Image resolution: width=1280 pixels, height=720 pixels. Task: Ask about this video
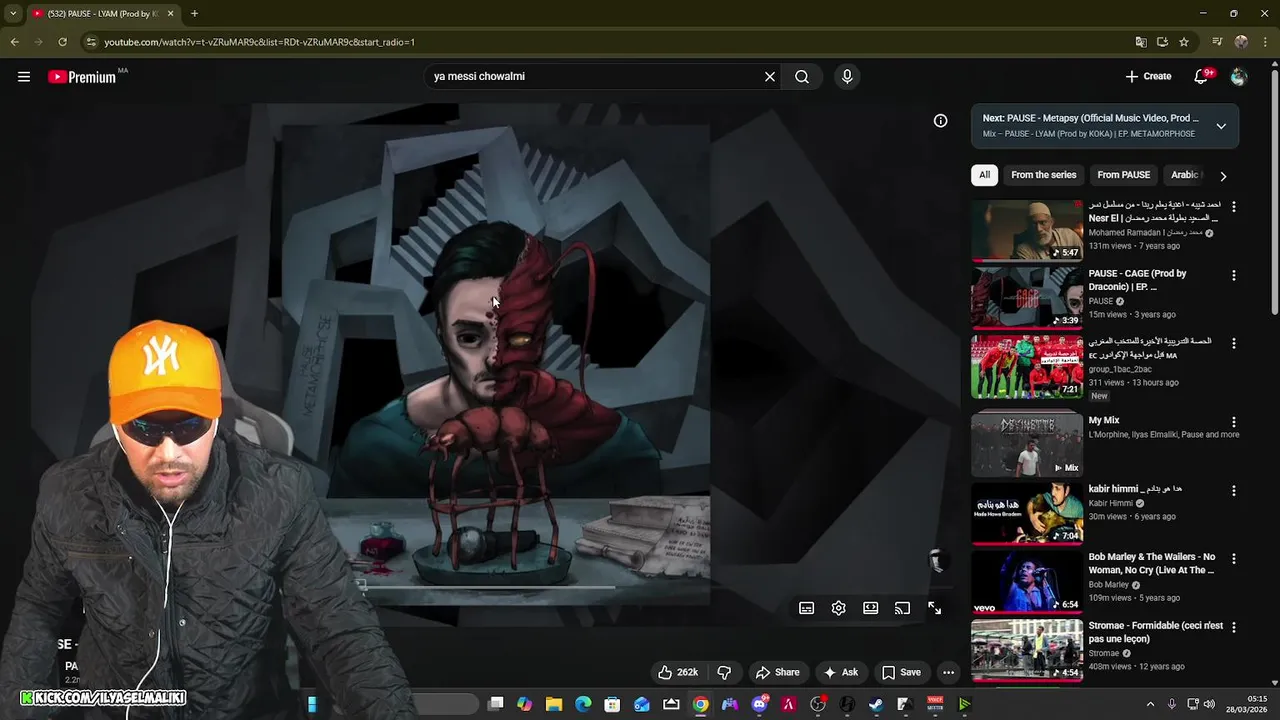[840, 672]
